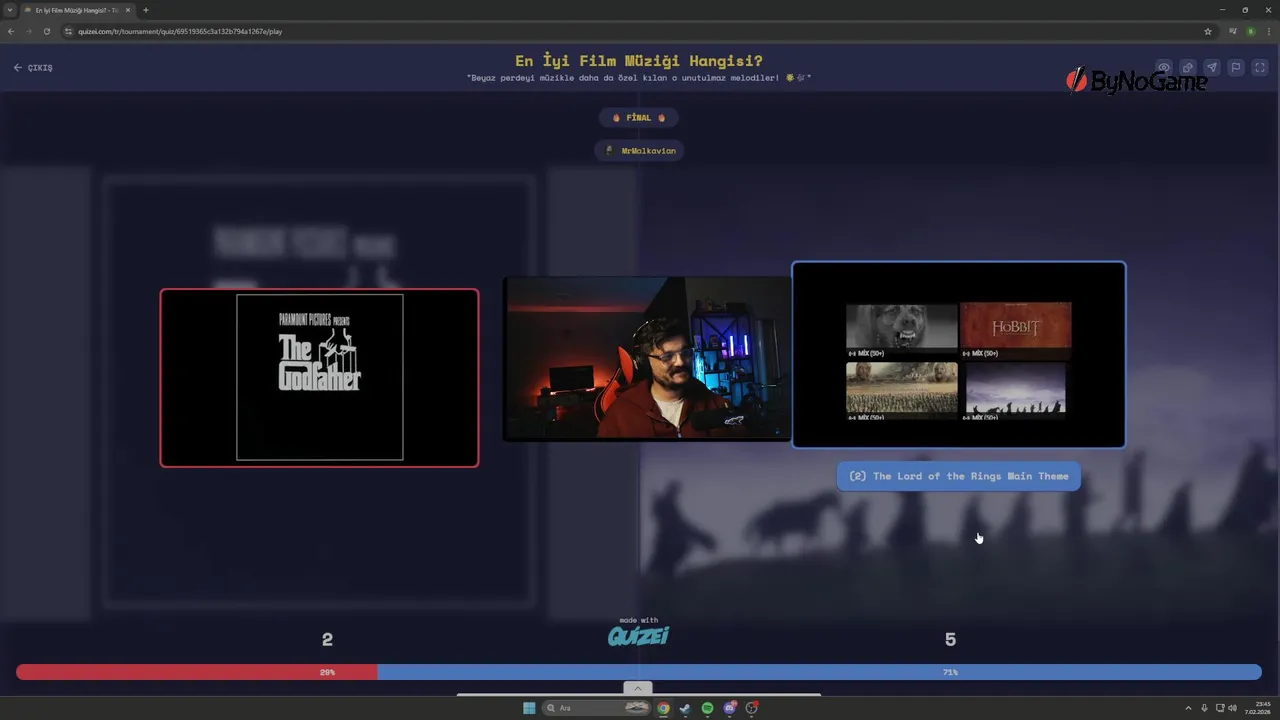Open Chrome from the taskbar
Screen dimensions: 1280x720
pyautogui.click(x=663, y=708)
